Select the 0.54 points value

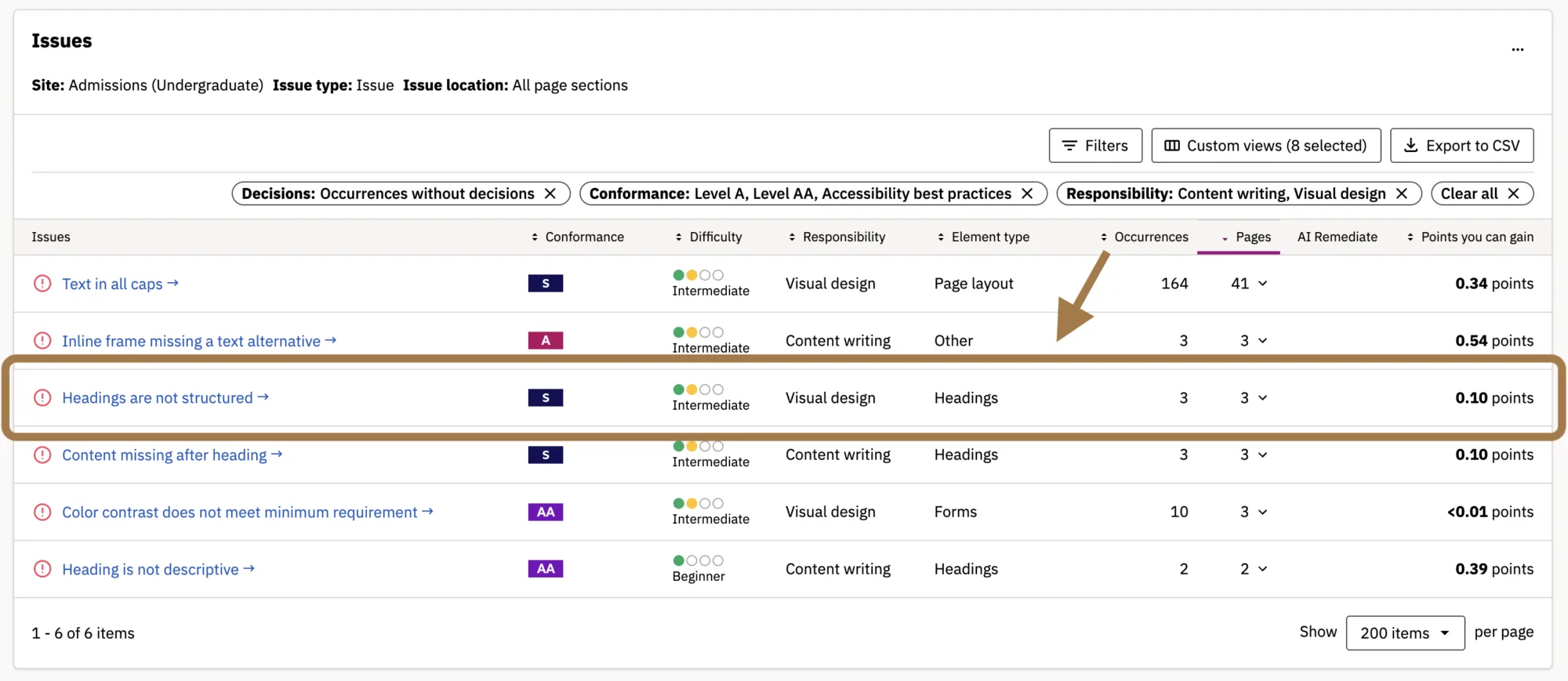click(1494, 341)
